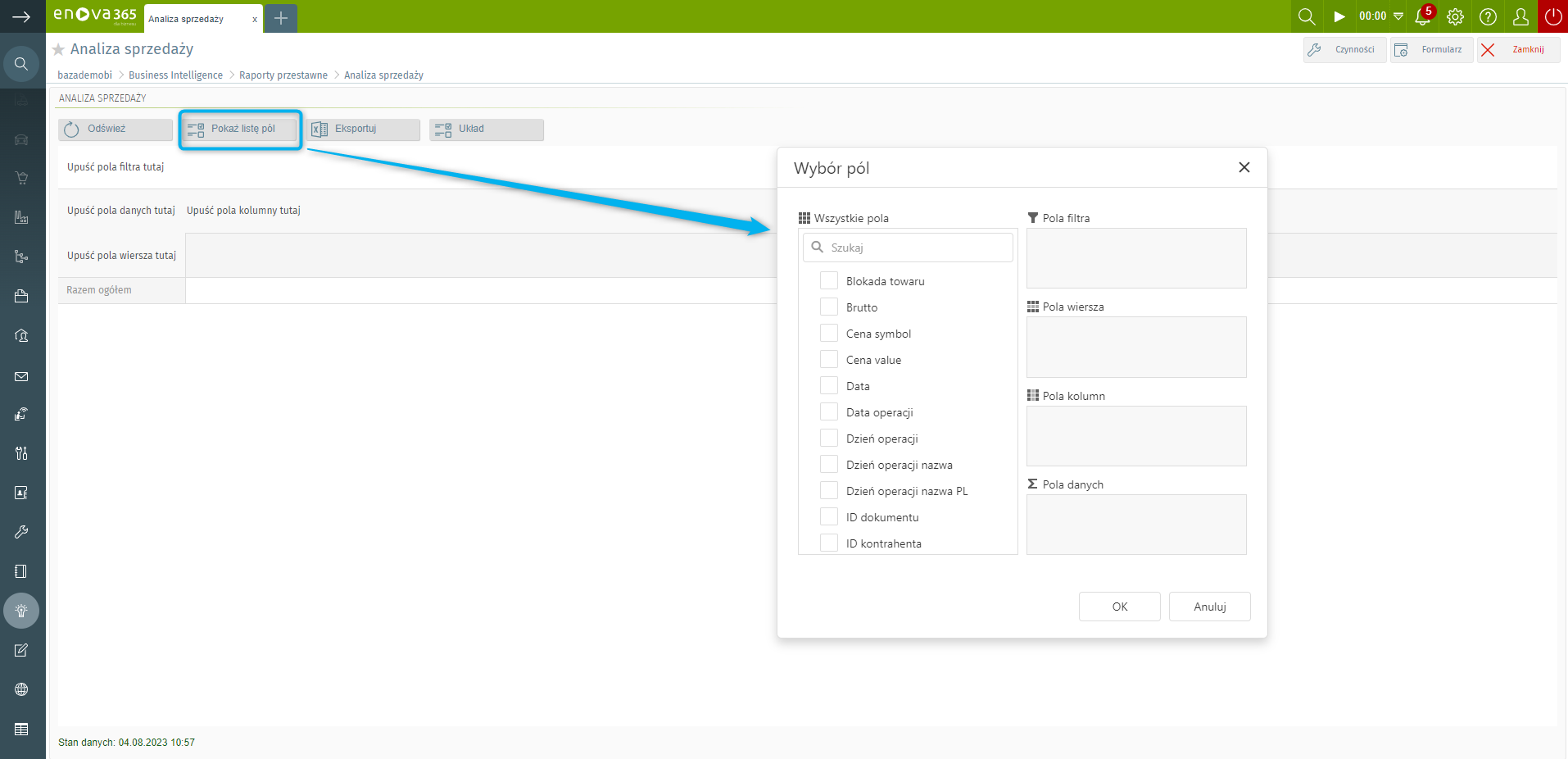The height and width of the screenshot is (759, 1568).
Task: Tick the Data operacji checkbox
Action: click(x=829, y=412)
